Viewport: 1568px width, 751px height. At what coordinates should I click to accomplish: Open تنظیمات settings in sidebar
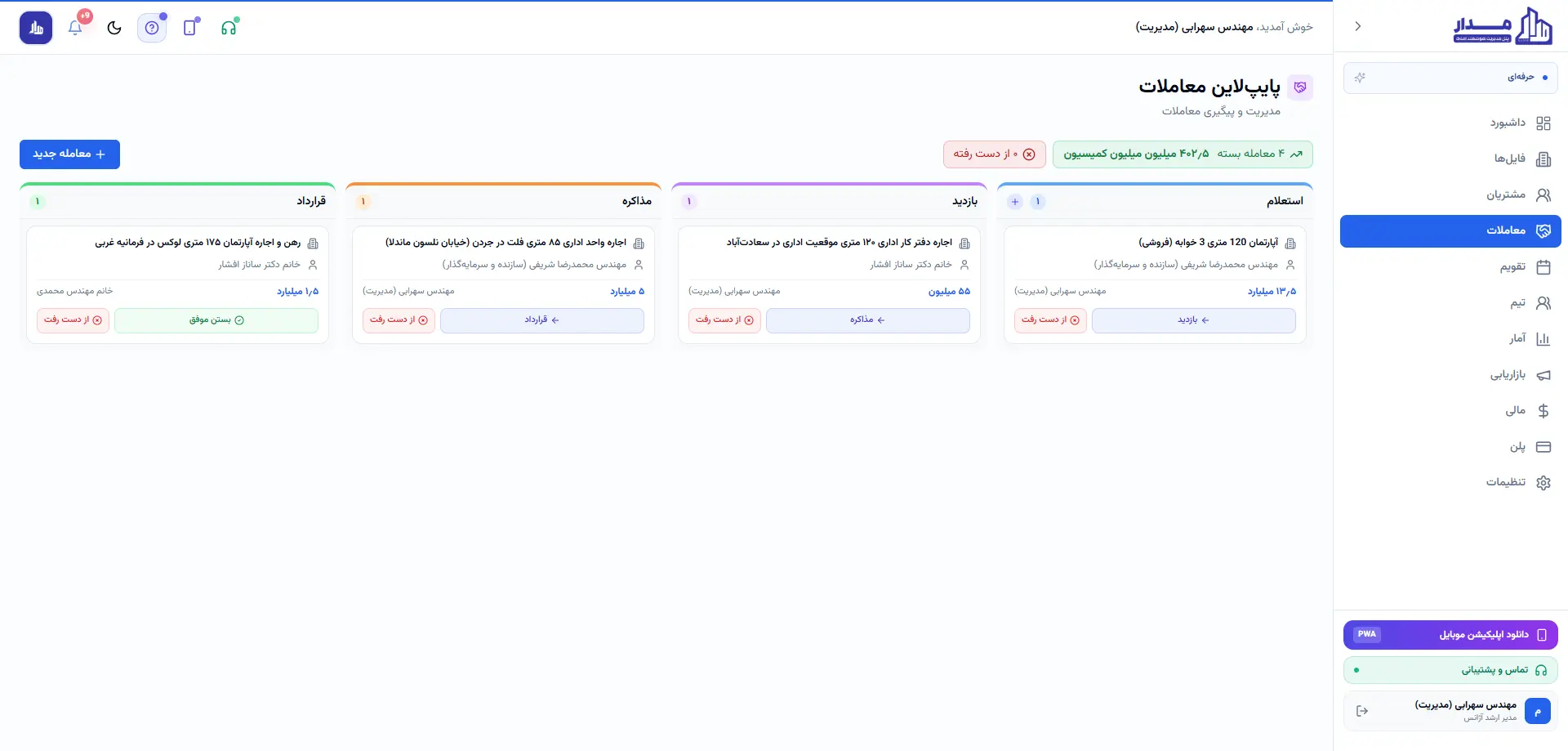1450,482
